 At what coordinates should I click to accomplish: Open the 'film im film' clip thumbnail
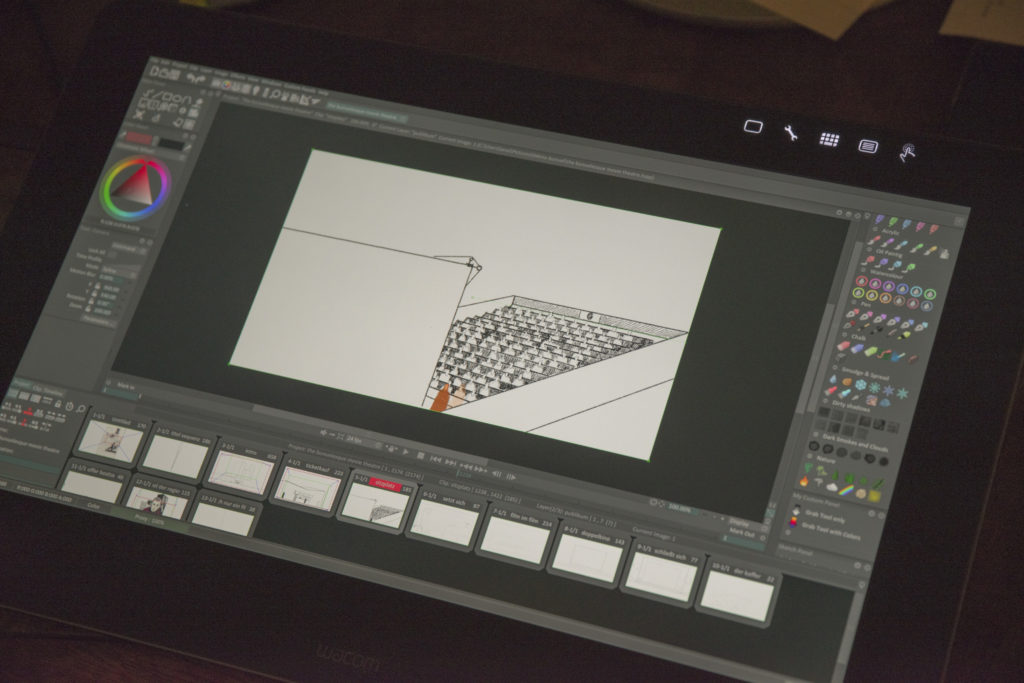tap(515, 541)
